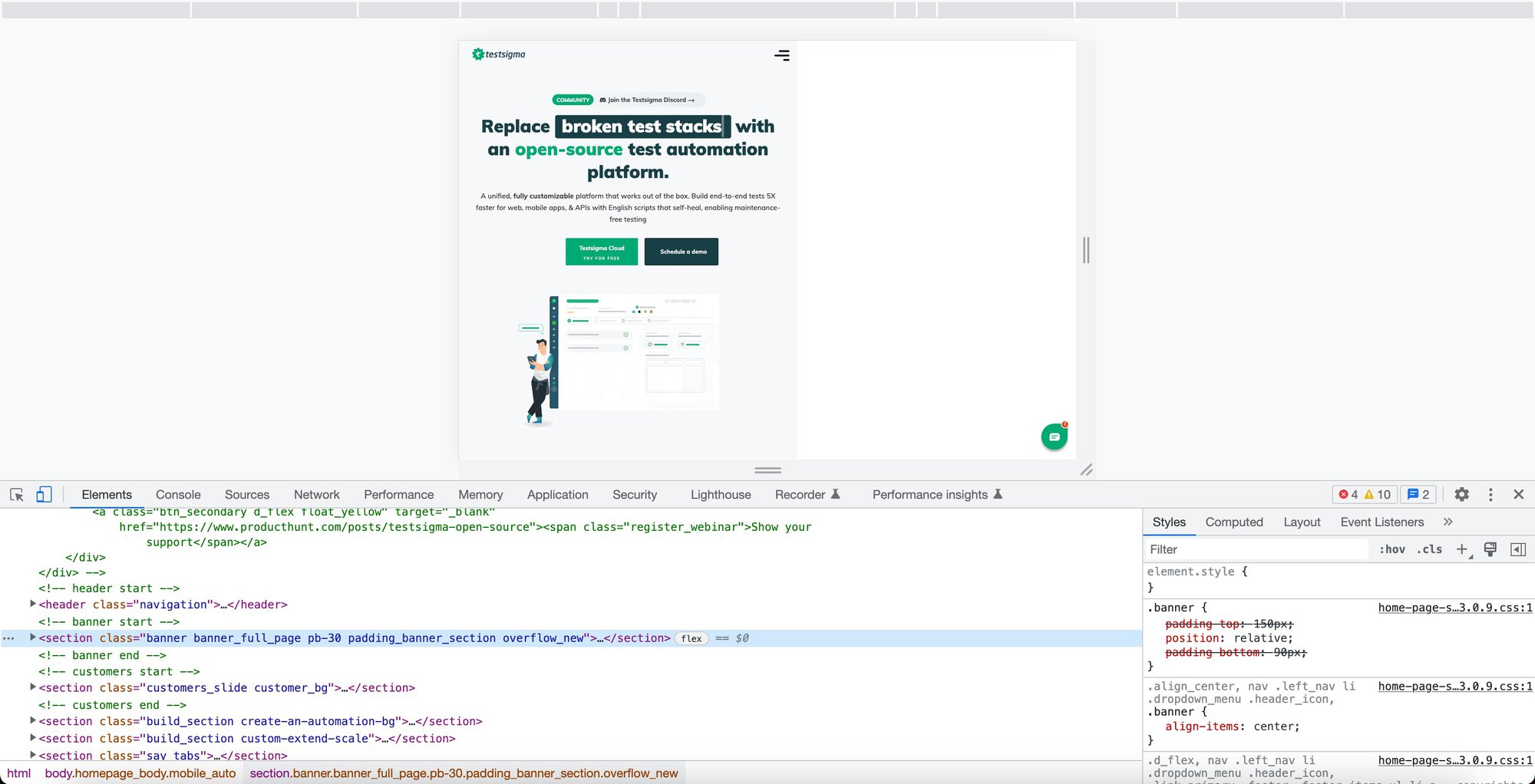Open the Recorder tab
Screen dimensions: 1535x784
[x=807, y=495]
